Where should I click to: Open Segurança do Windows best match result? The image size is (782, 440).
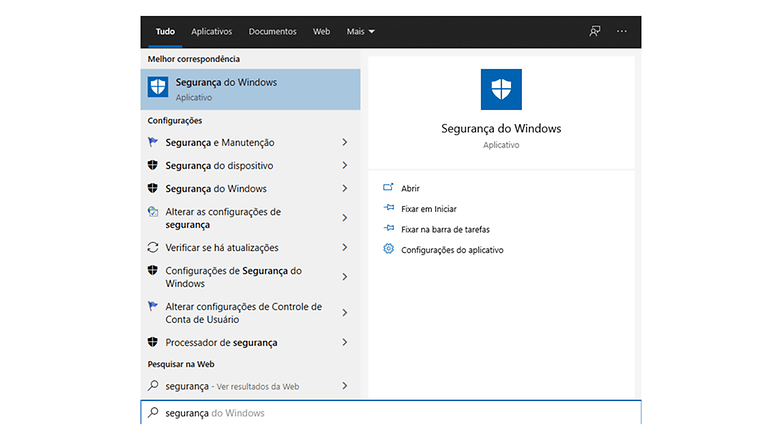coord(250,89)
